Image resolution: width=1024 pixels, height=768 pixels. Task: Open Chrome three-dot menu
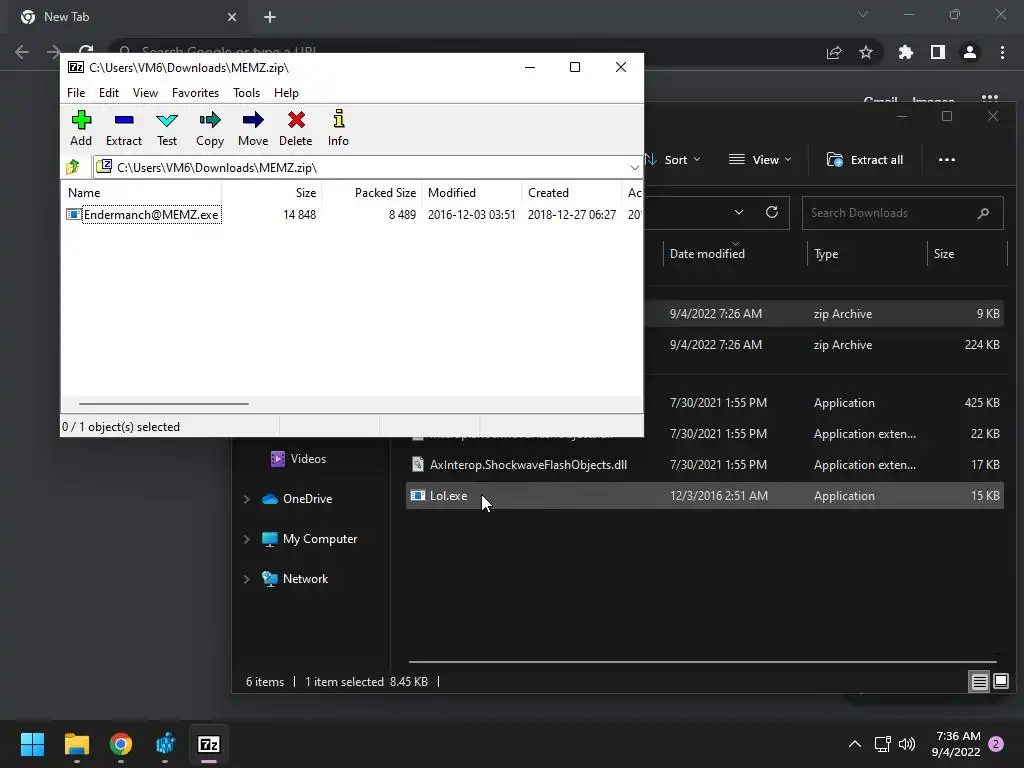pos(1002,52)
